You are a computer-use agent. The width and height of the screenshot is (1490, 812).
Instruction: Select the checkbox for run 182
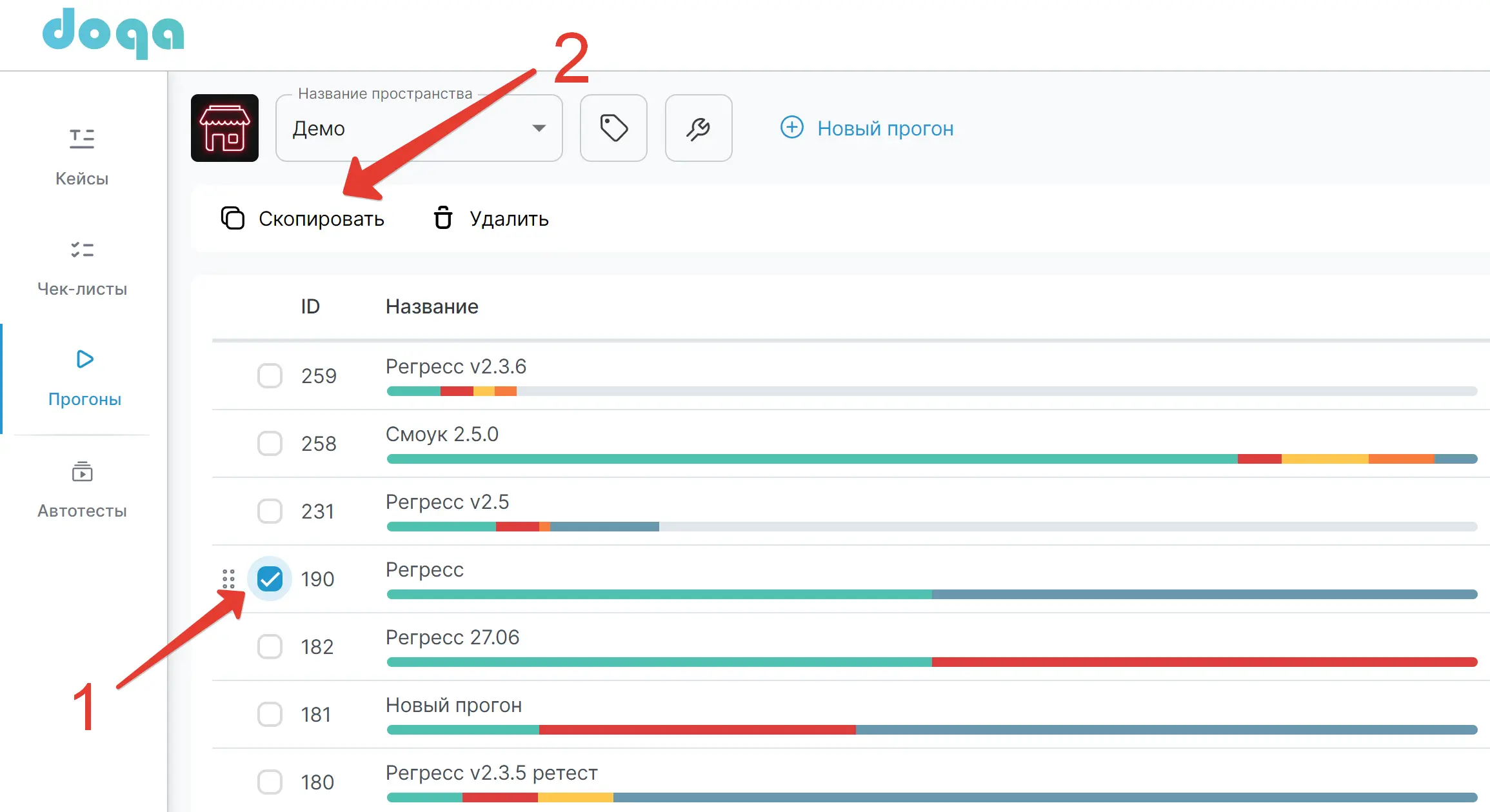(x=270, y=646)
